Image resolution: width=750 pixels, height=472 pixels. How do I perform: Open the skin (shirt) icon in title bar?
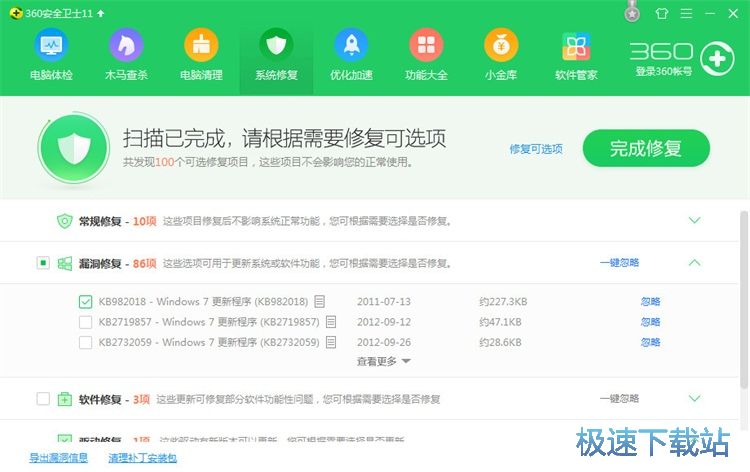coord(662,13)
